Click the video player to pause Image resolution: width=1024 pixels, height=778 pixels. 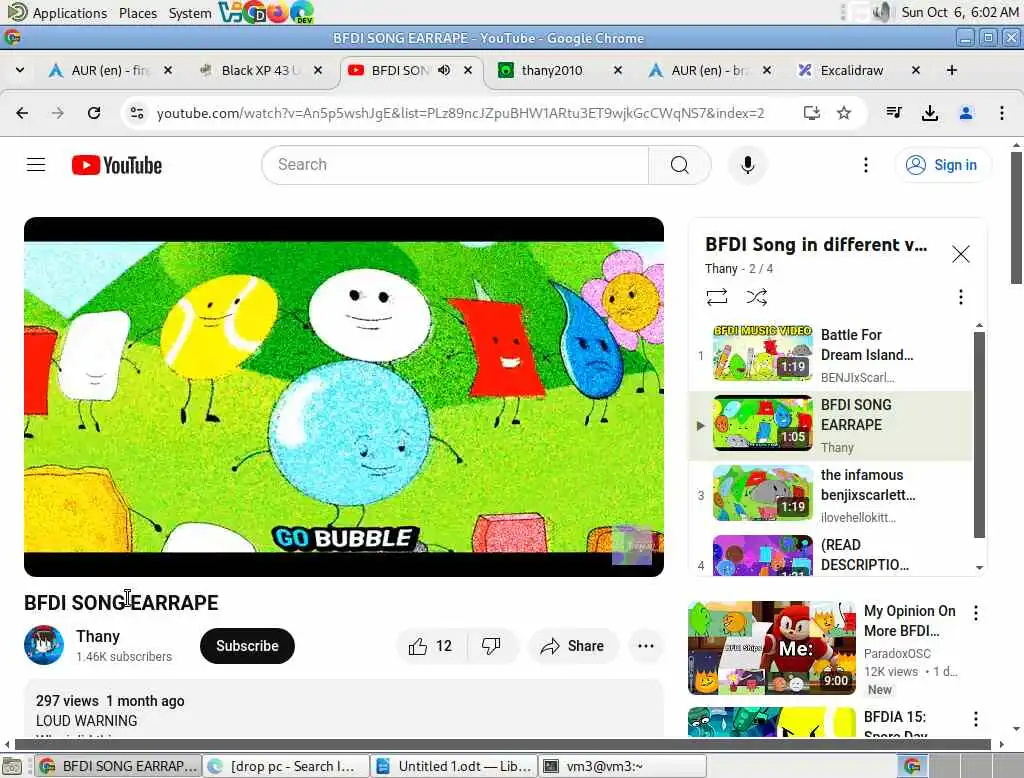point(344,397)
